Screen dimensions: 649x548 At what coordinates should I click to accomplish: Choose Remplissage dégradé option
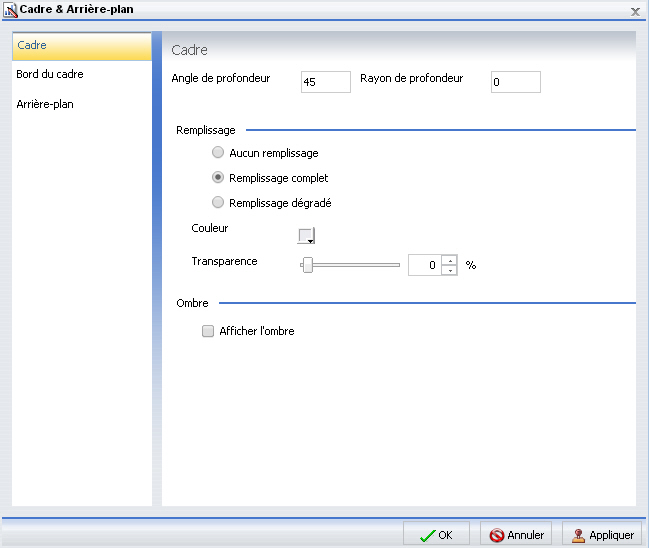(218, 202)
